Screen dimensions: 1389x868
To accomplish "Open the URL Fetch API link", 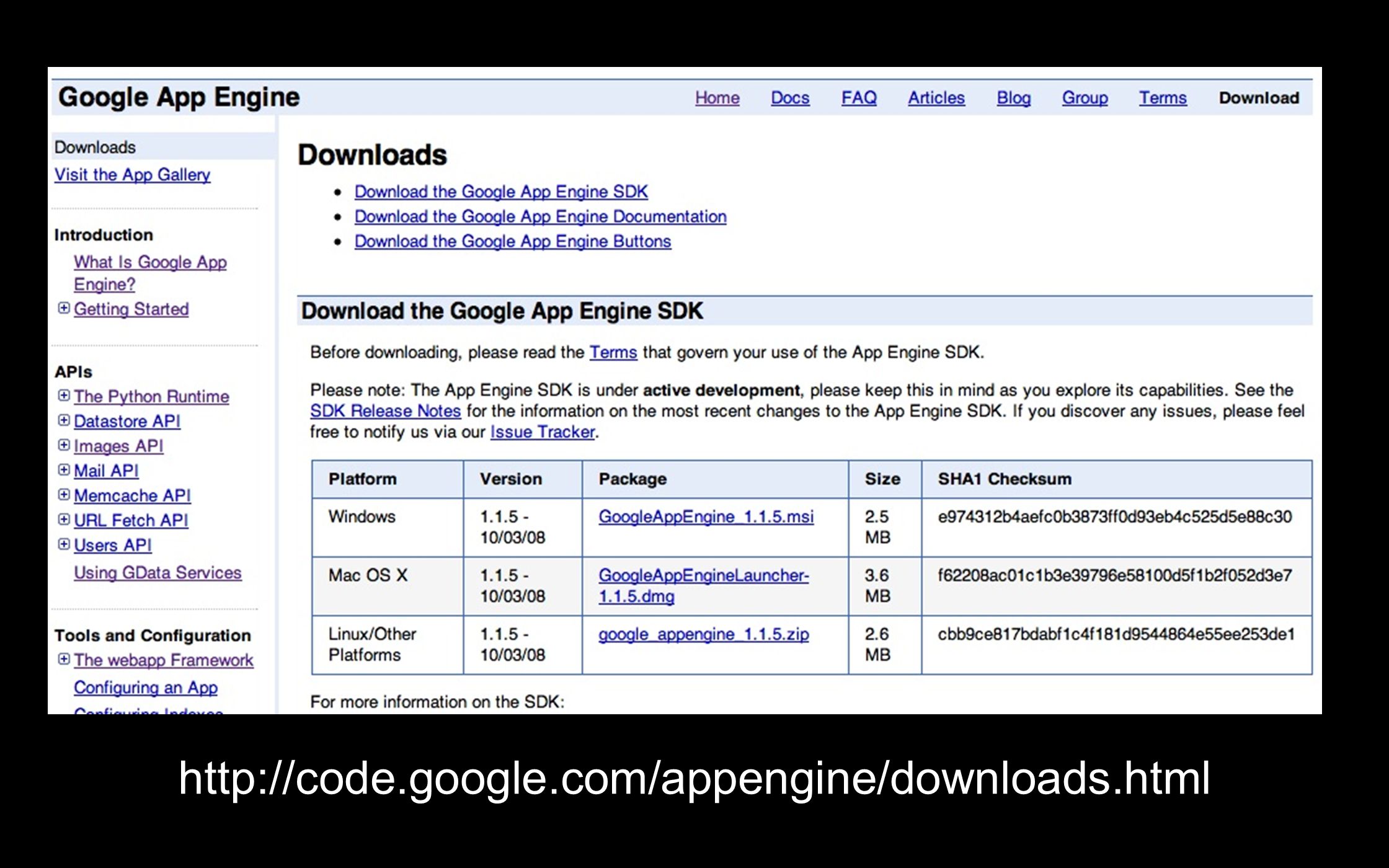I will 131,520.
